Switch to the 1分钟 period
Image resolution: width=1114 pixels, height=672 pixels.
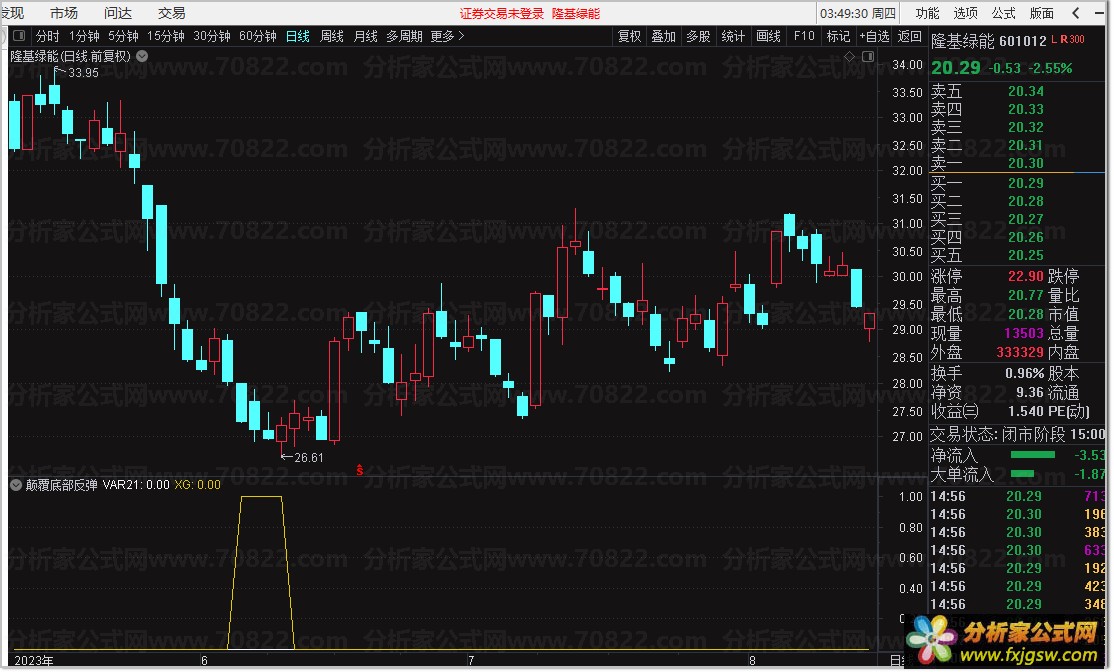click(x=84, y=36)
